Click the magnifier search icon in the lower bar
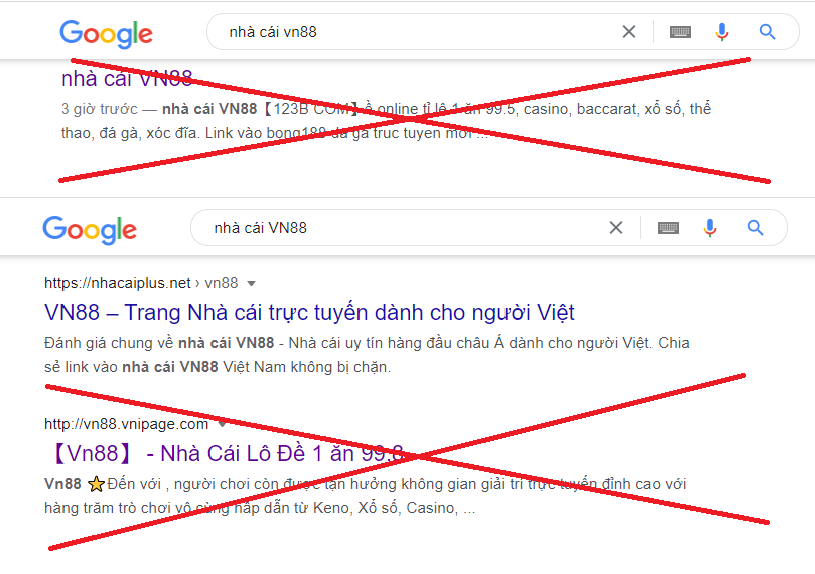The height and width of the screenshot is (574, 815). pyautogui.click(x=755, y=228)
